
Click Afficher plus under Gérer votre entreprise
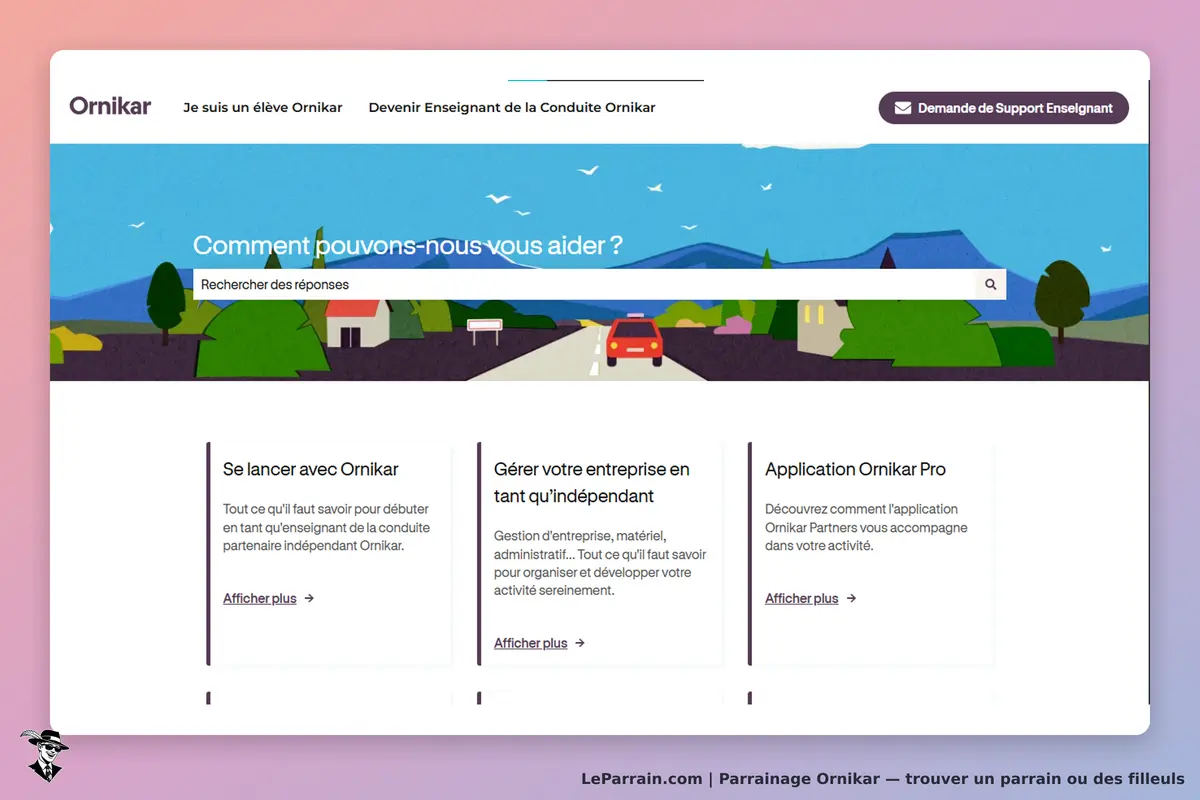click(x=531, y=643)
